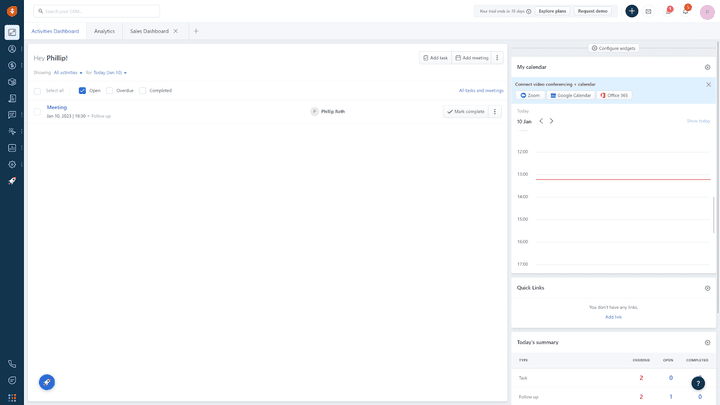Click the quick add plus button

pos(631,11)
